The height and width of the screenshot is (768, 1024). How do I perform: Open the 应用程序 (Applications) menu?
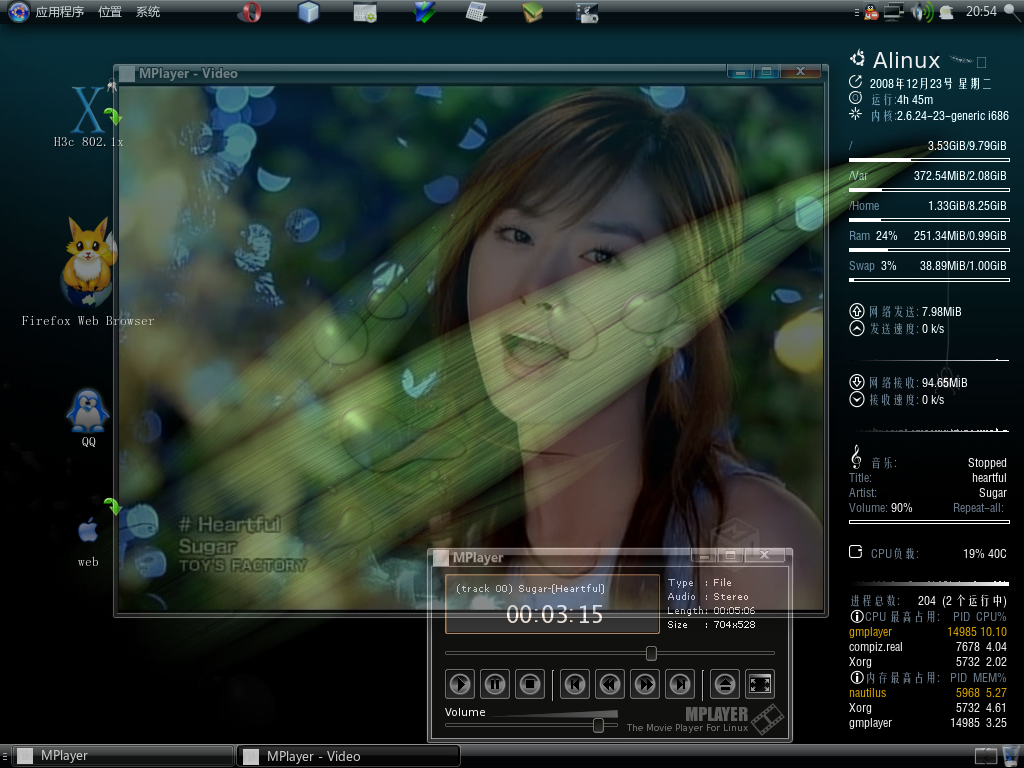point(59,12)
